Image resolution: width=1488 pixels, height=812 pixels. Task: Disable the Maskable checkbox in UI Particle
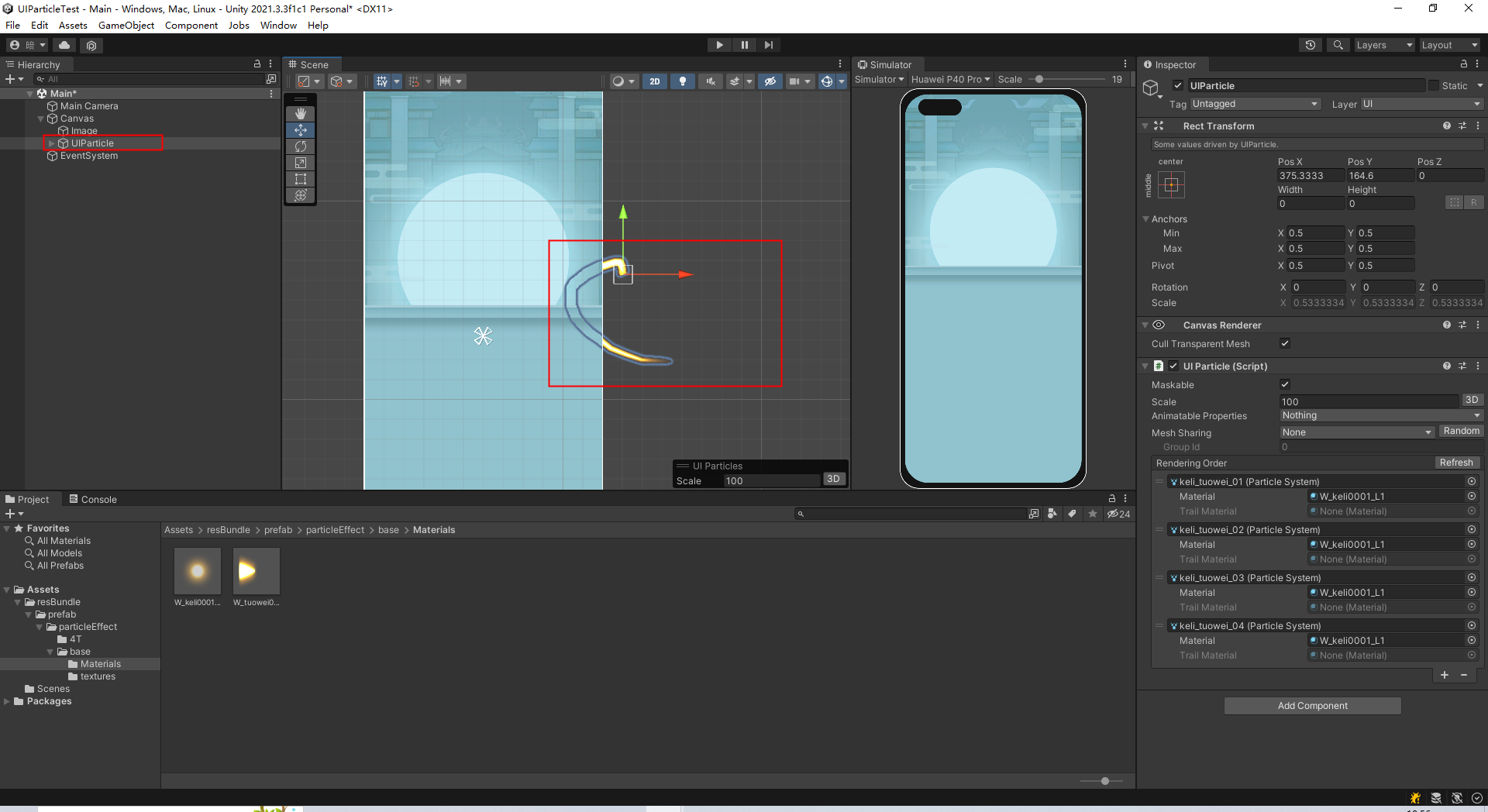1285,384
